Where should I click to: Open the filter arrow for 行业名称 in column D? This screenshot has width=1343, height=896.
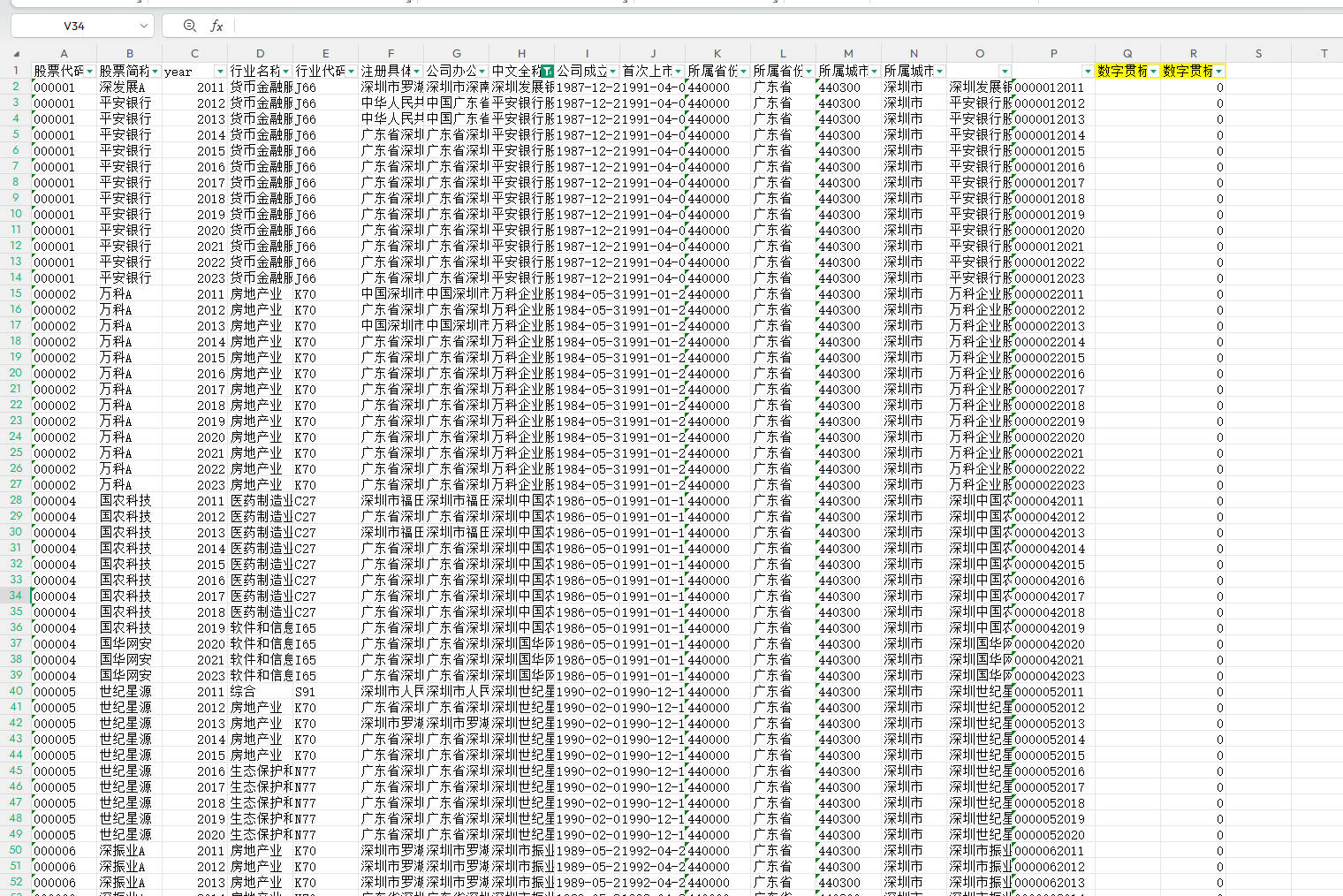[x=286, y=71]
